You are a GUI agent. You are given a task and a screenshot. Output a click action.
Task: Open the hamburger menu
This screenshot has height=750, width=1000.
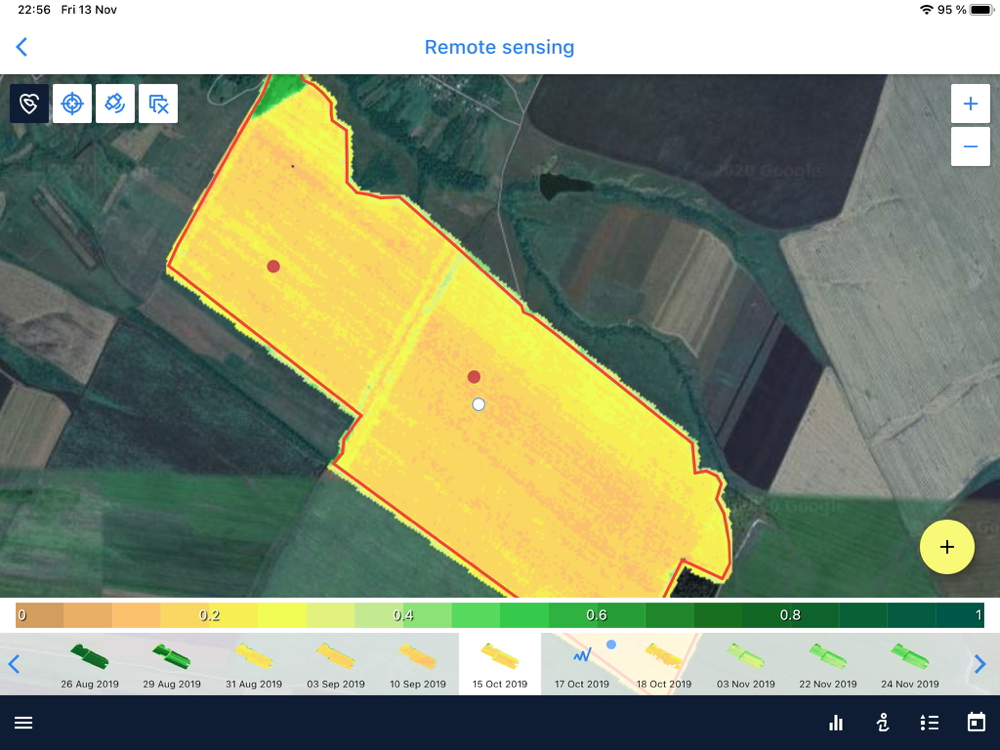[x=24, y=723]
